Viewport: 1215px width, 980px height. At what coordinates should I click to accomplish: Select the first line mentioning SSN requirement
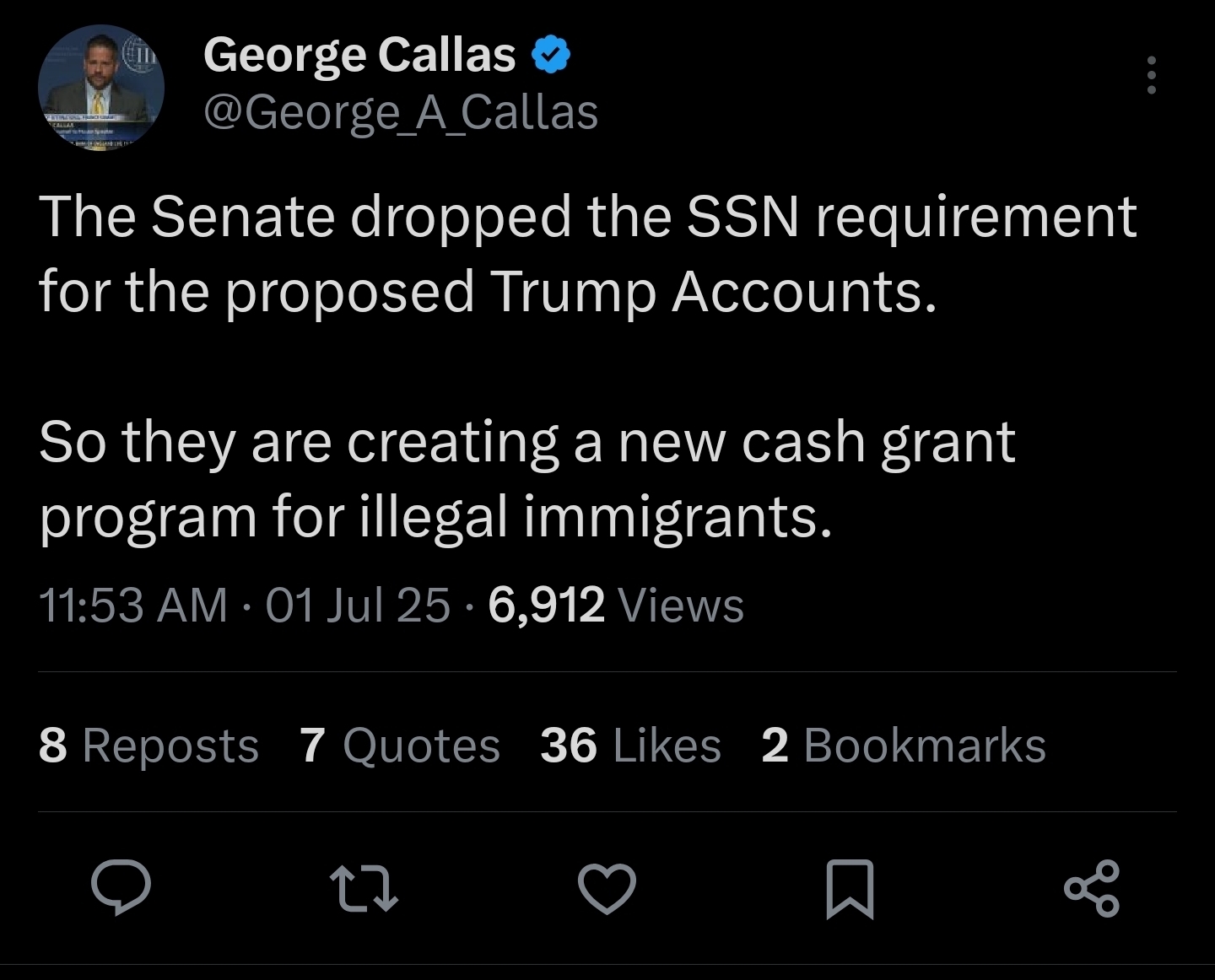(588, 217)
